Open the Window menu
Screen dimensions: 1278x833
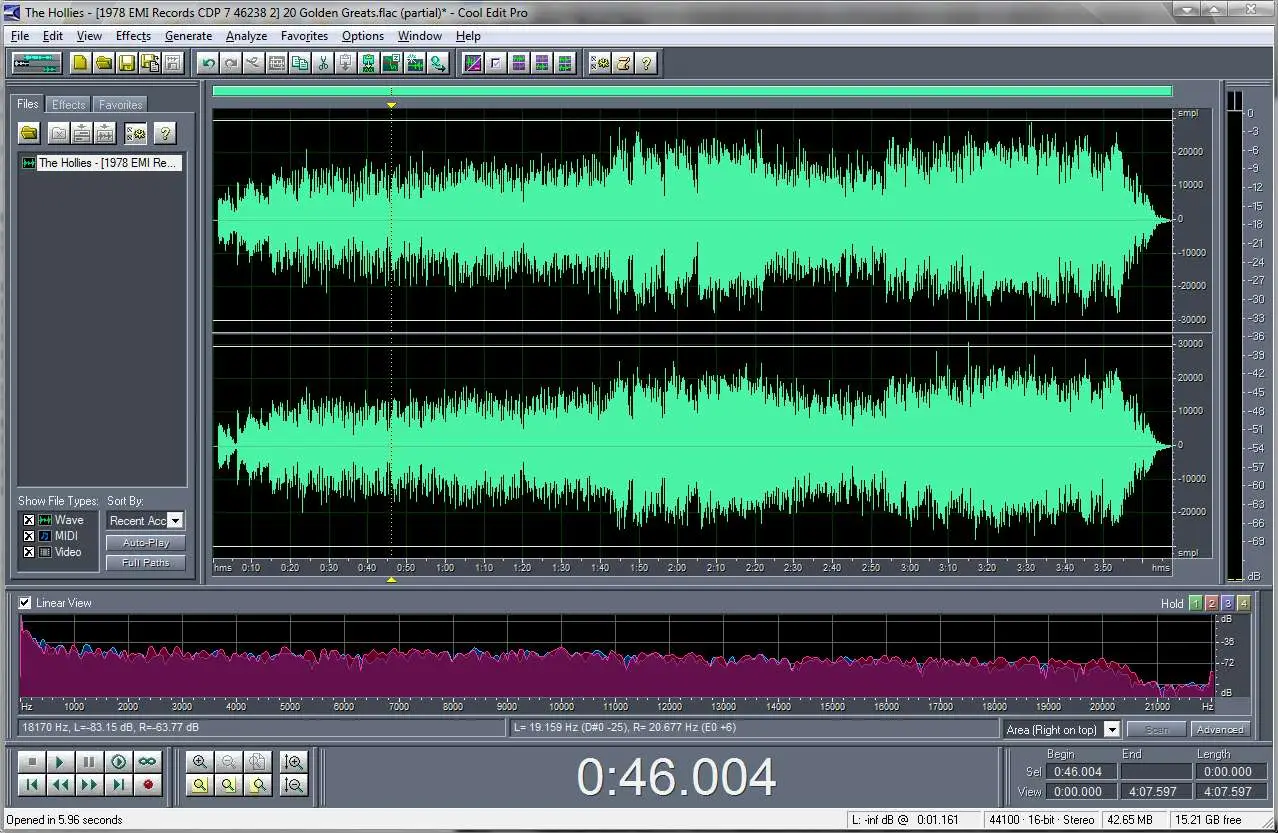click(420, 36)
